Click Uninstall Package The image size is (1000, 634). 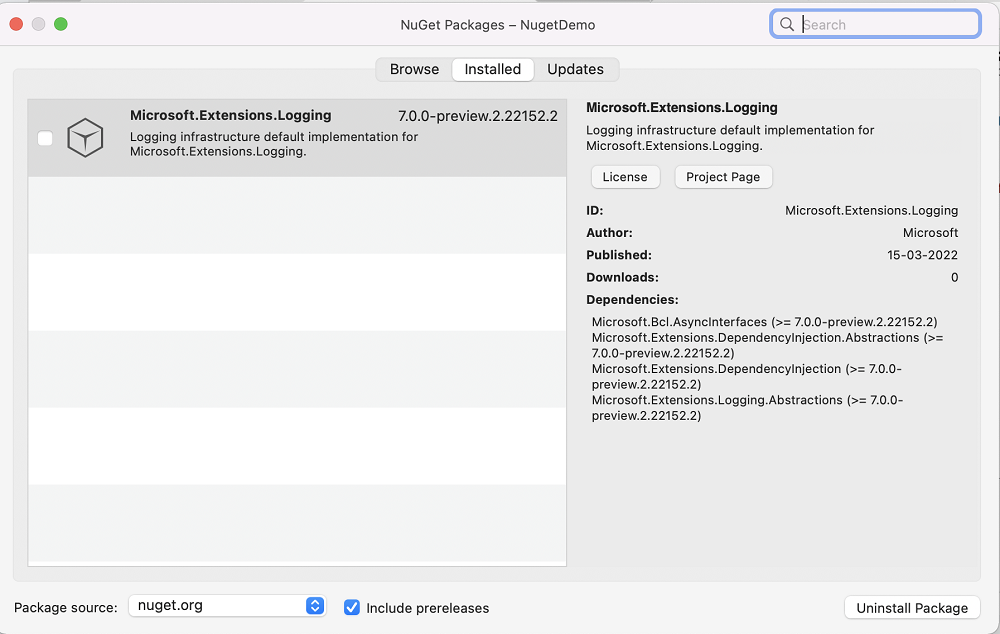tap(911, 607)
